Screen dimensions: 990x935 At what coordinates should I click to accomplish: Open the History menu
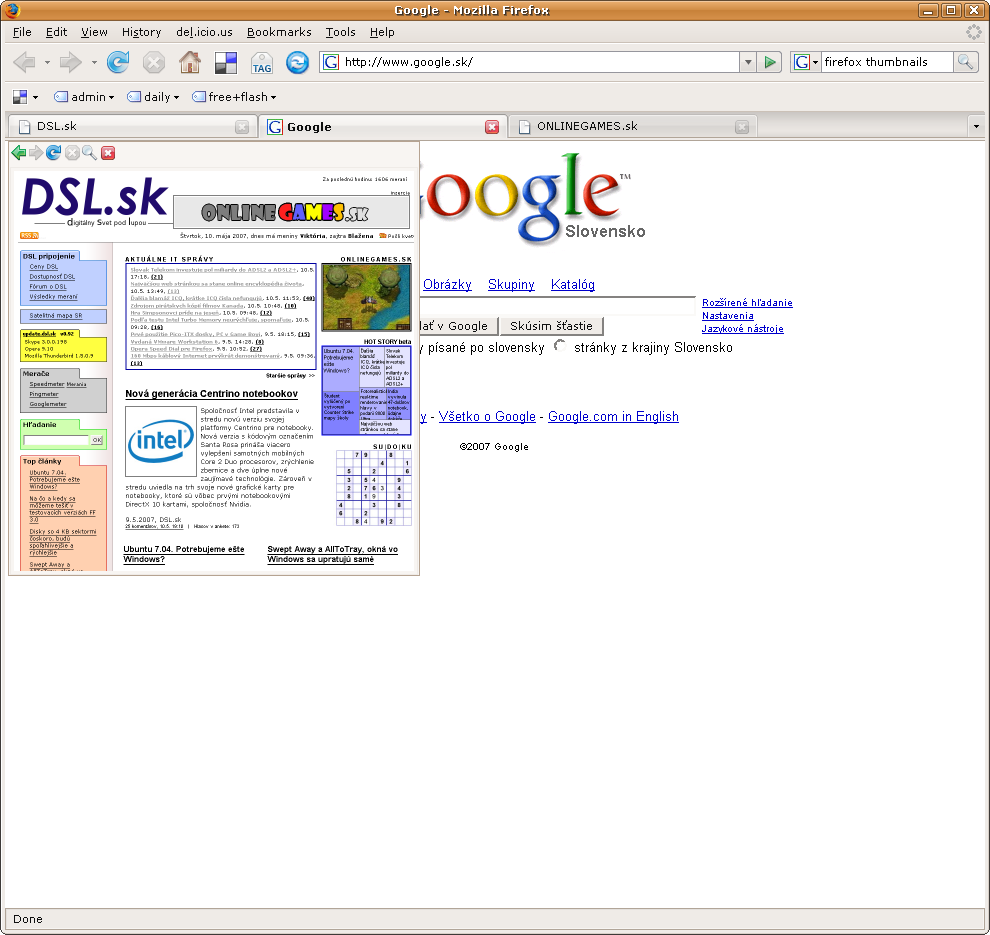(x=141, y=32)
